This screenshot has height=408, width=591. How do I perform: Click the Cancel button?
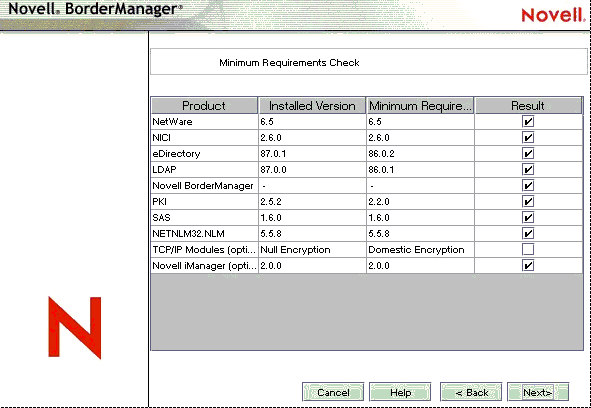[x=333, y=392]
